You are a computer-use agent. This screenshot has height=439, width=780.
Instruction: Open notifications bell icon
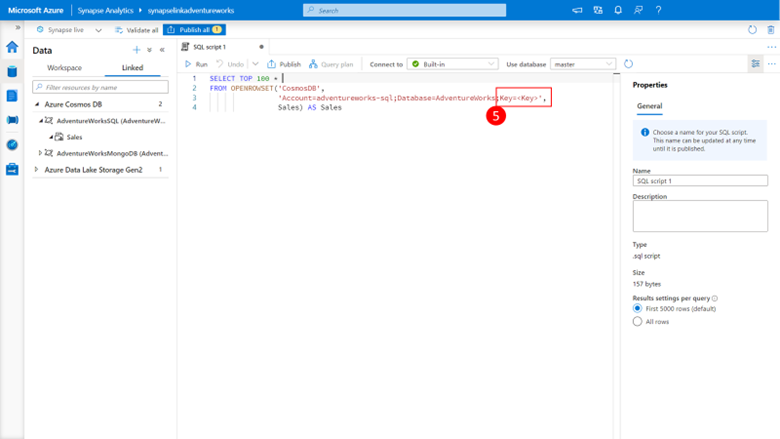[x=618, y=10]
